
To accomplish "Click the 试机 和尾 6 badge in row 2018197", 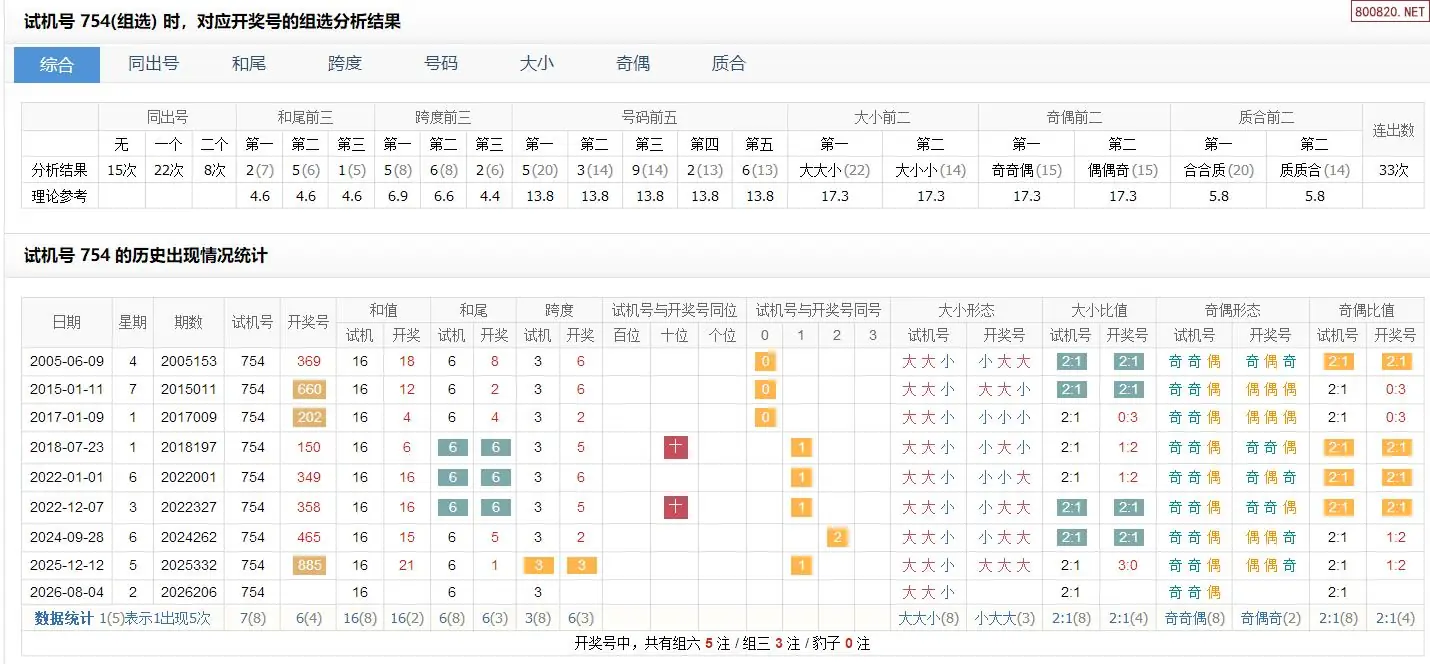I will pyautogui.click(x=452, y=447).
